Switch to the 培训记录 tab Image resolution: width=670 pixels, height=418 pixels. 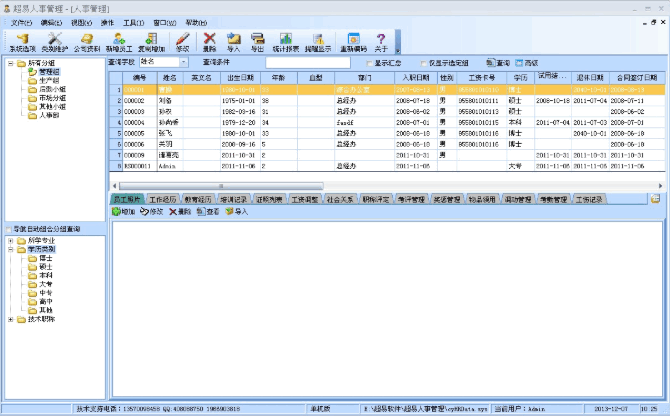click(x=233, y=199)
